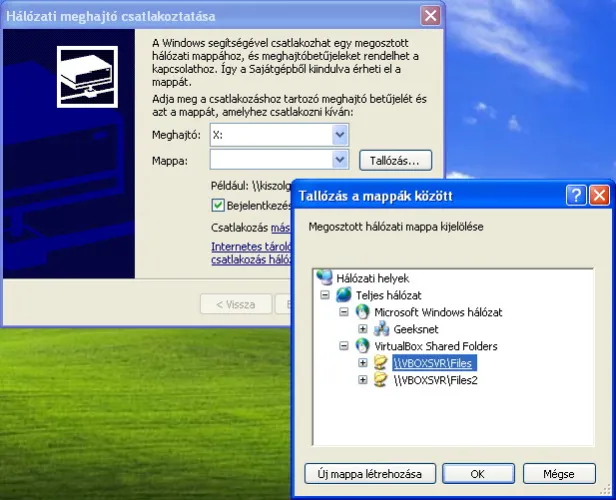Click the Teljes hálózat globe icon
This screenshot has height=500, width=616.
pos(344,295)
